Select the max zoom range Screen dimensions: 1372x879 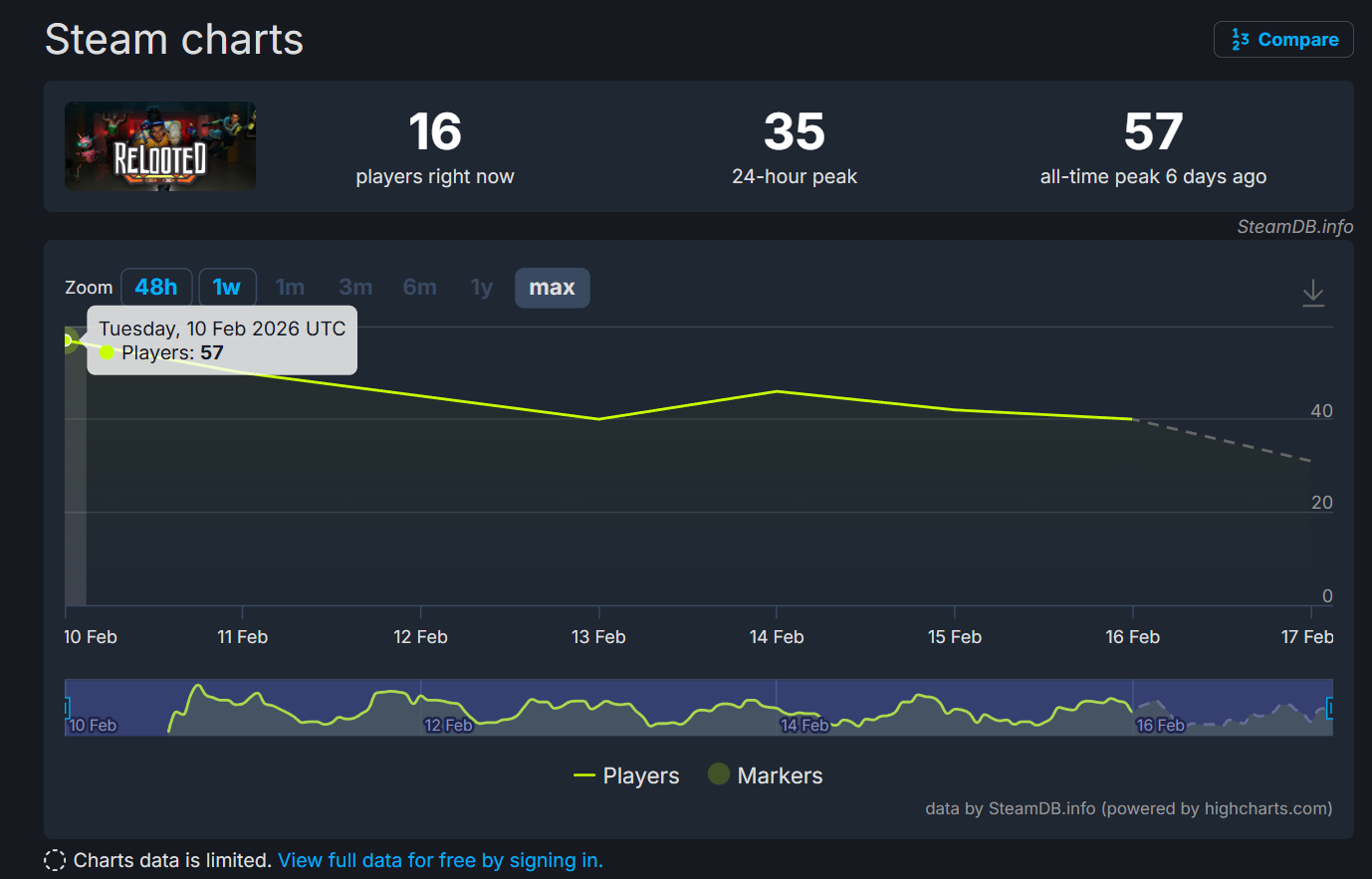(x=552, y=288)
